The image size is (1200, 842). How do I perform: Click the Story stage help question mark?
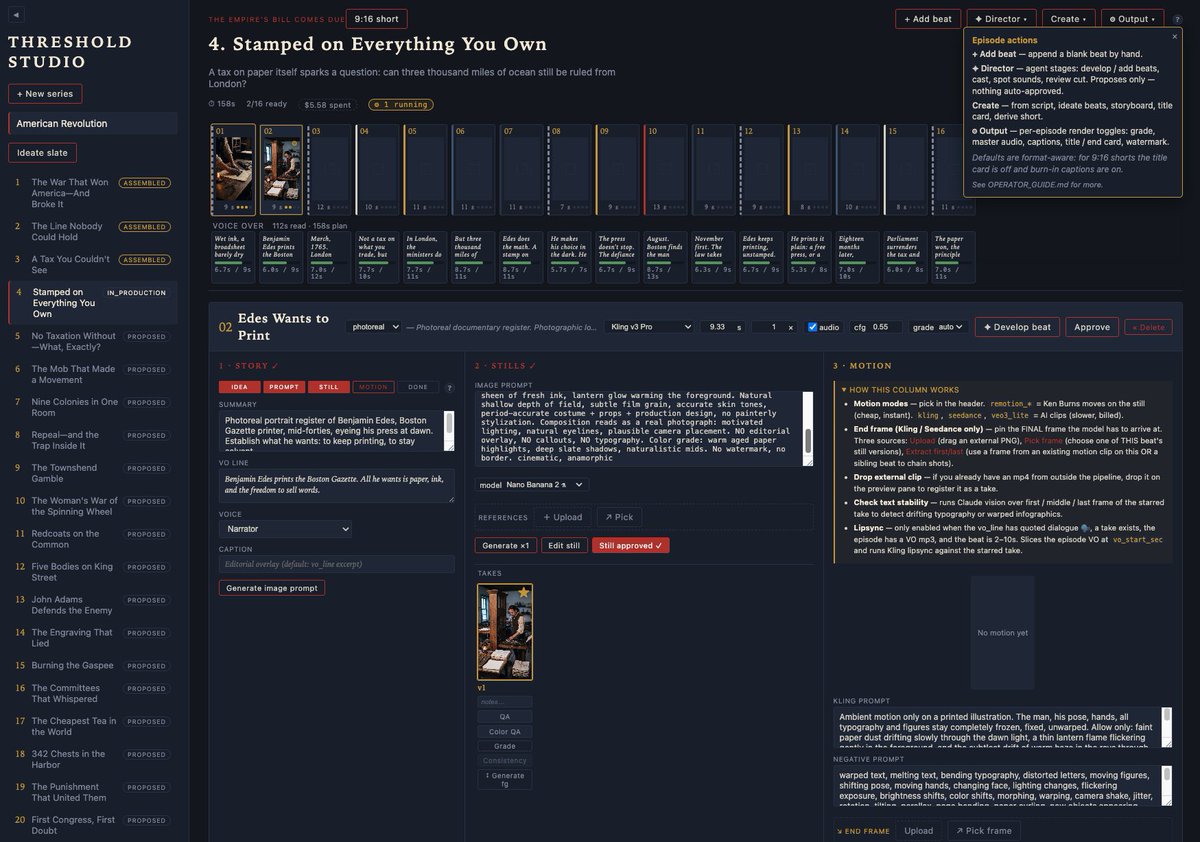[x=449, y=387]
